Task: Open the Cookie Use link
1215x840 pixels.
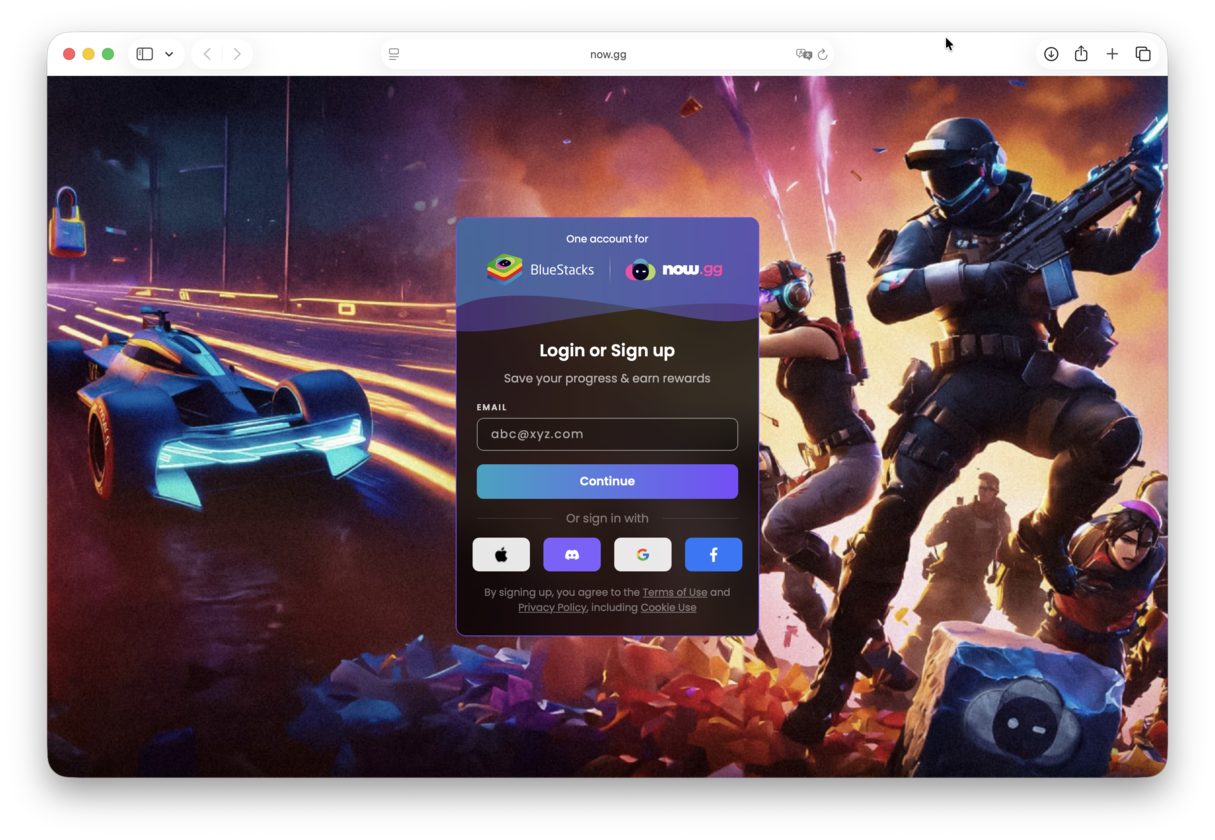Action: (x=668, y=607)
